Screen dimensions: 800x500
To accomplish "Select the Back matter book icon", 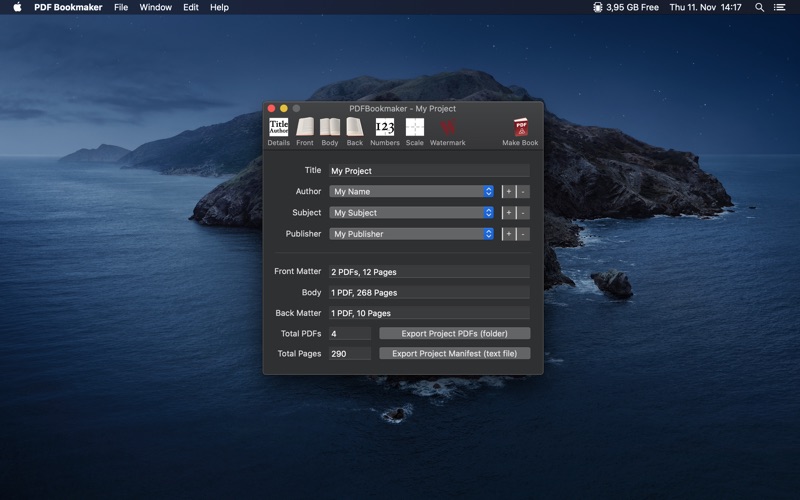I will [x=355, y=132].
